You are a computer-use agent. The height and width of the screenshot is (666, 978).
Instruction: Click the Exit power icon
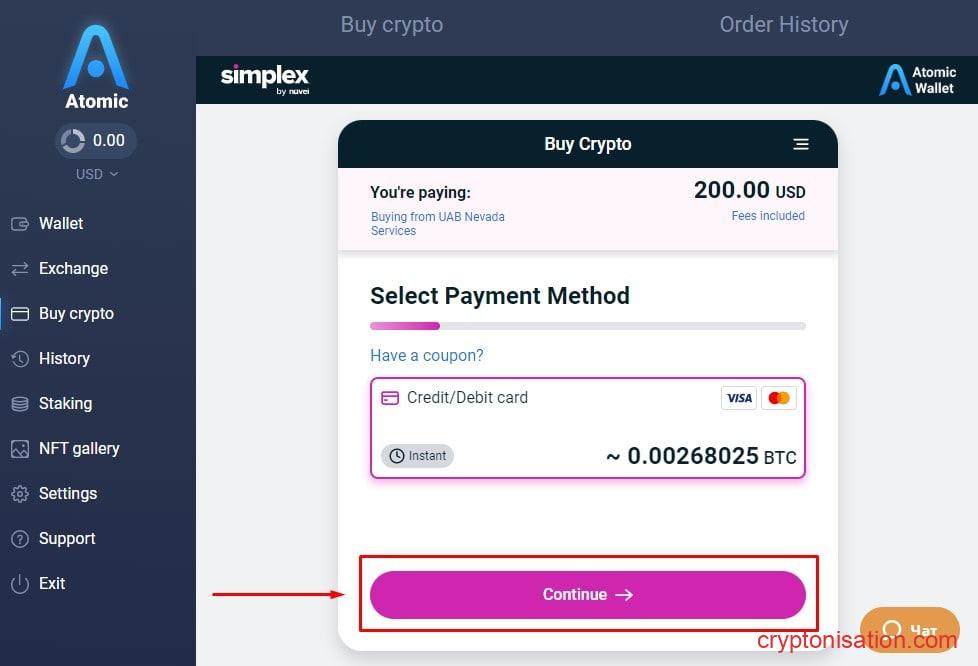20,584
